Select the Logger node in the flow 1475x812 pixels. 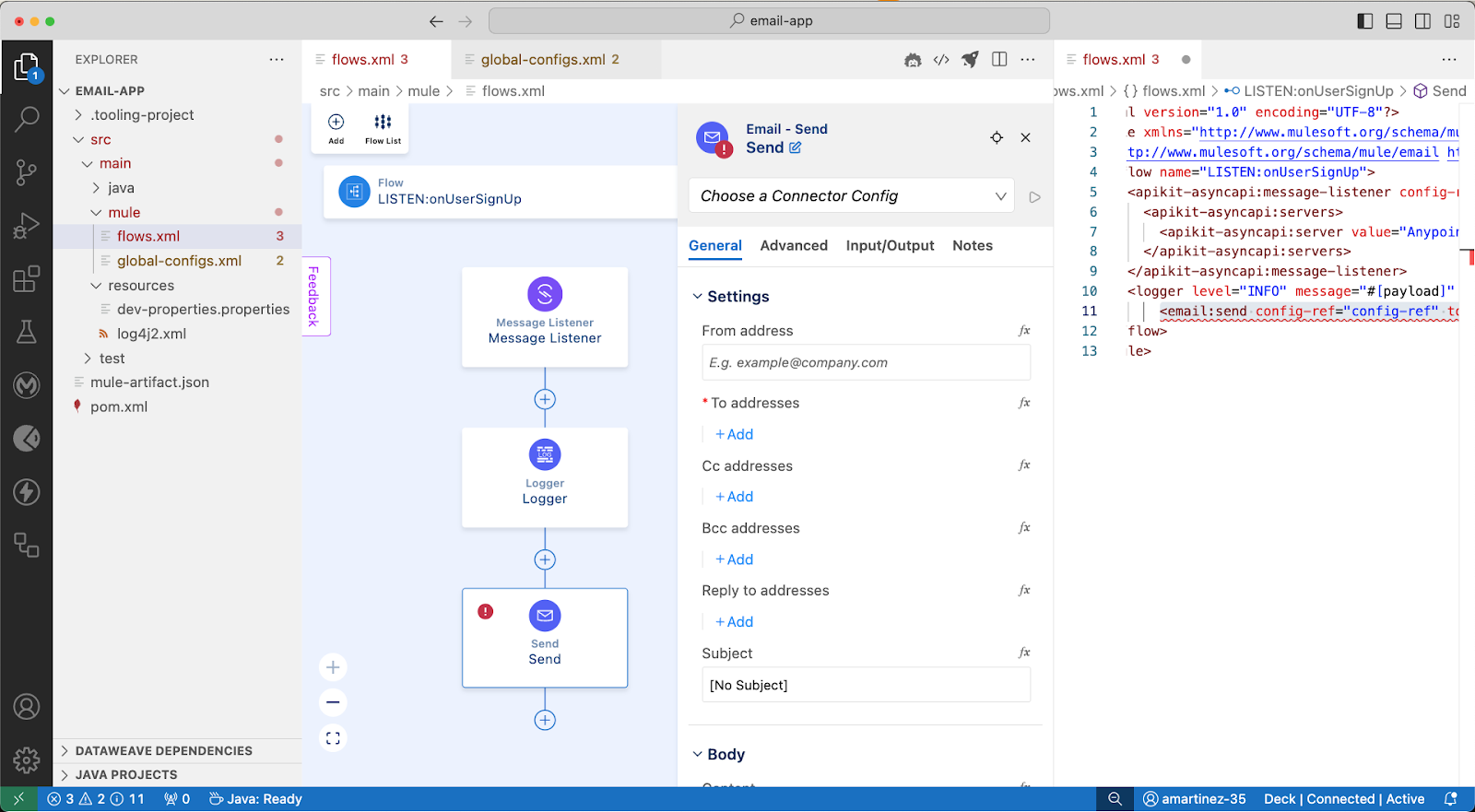[x=545, y=477]
